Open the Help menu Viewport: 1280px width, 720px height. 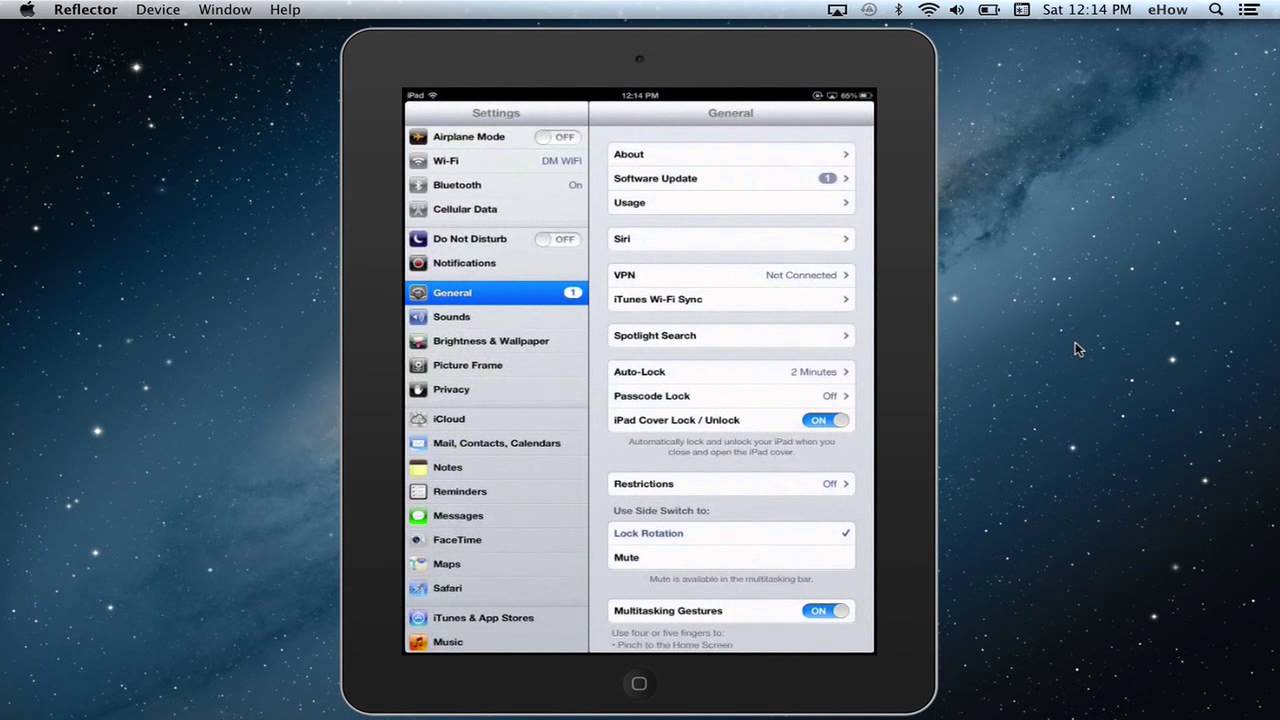[285, 9]
